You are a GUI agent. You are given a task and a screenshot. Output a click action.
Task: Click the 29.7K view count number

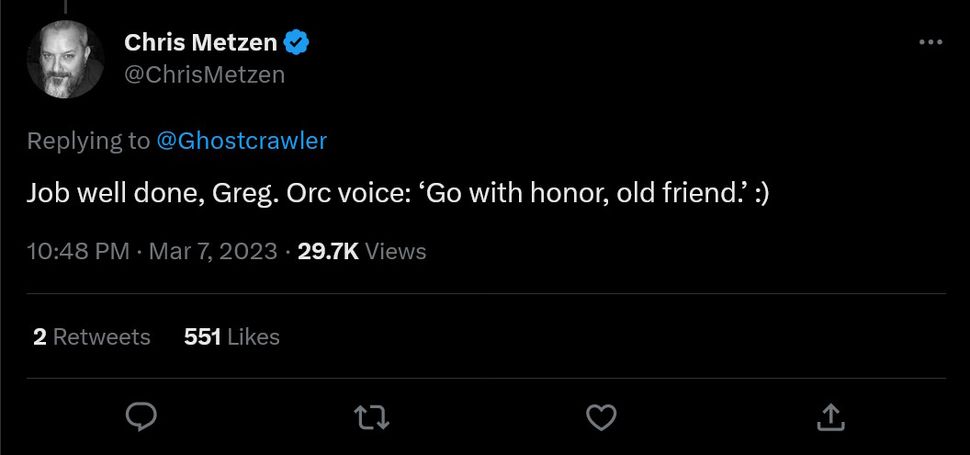coord(328,251)
